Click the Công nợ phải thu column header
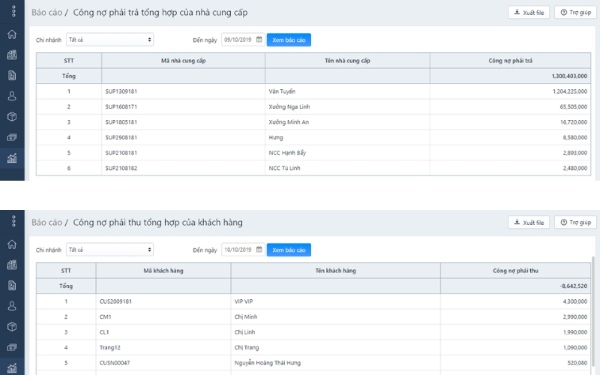Image resolution: width=600 pixels, height=375 pixels. (x=515, y=271)
